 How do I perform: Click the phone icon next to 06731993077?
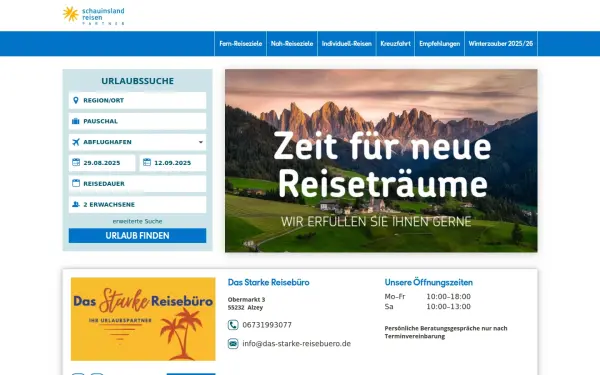coord(233,325)
